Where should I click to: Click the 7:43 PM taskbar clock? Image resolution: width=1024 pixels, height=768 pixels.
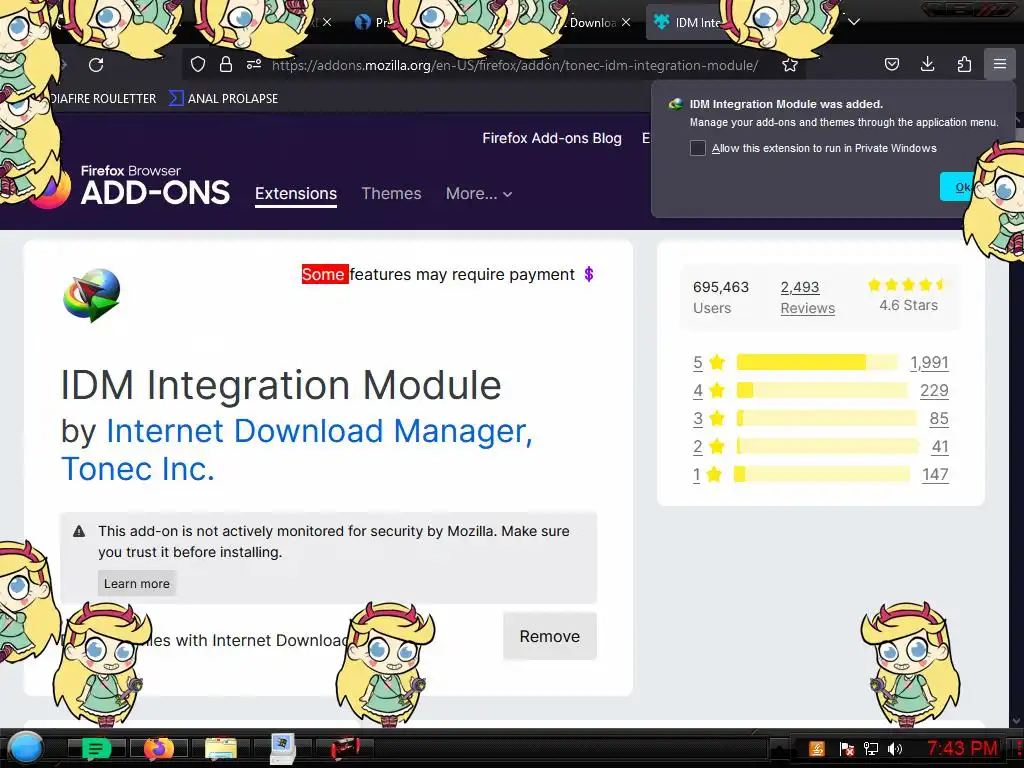coord(962,748)
